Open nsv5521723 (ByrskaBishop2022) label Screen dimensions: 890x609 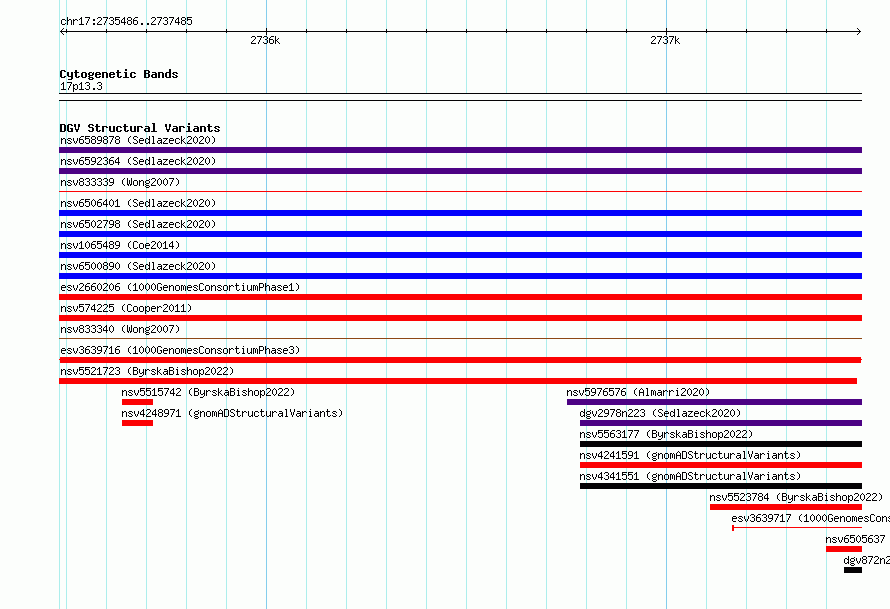click(x=147, y=371)
